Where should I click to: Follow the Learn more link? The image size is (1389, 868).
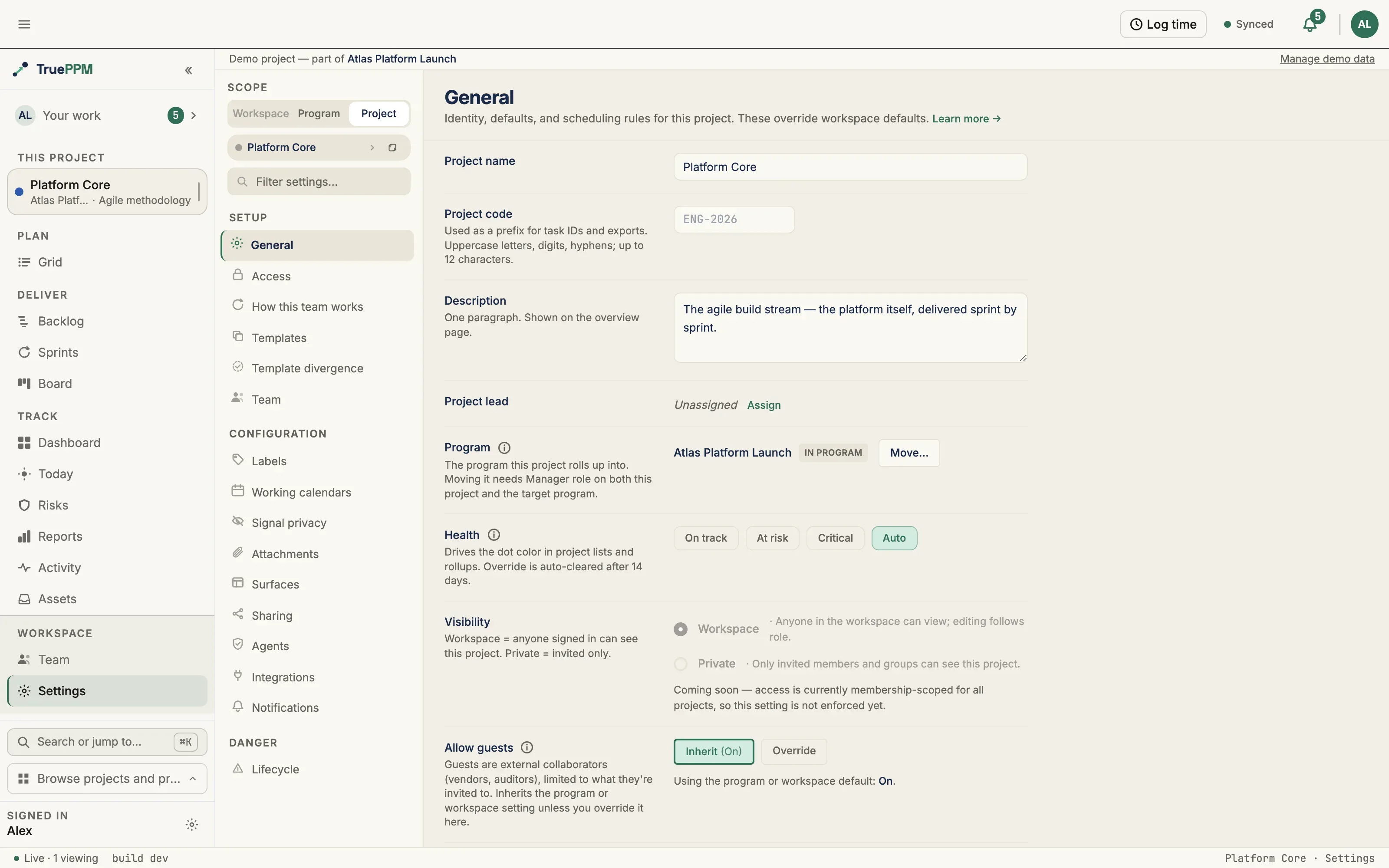point(966,119)
